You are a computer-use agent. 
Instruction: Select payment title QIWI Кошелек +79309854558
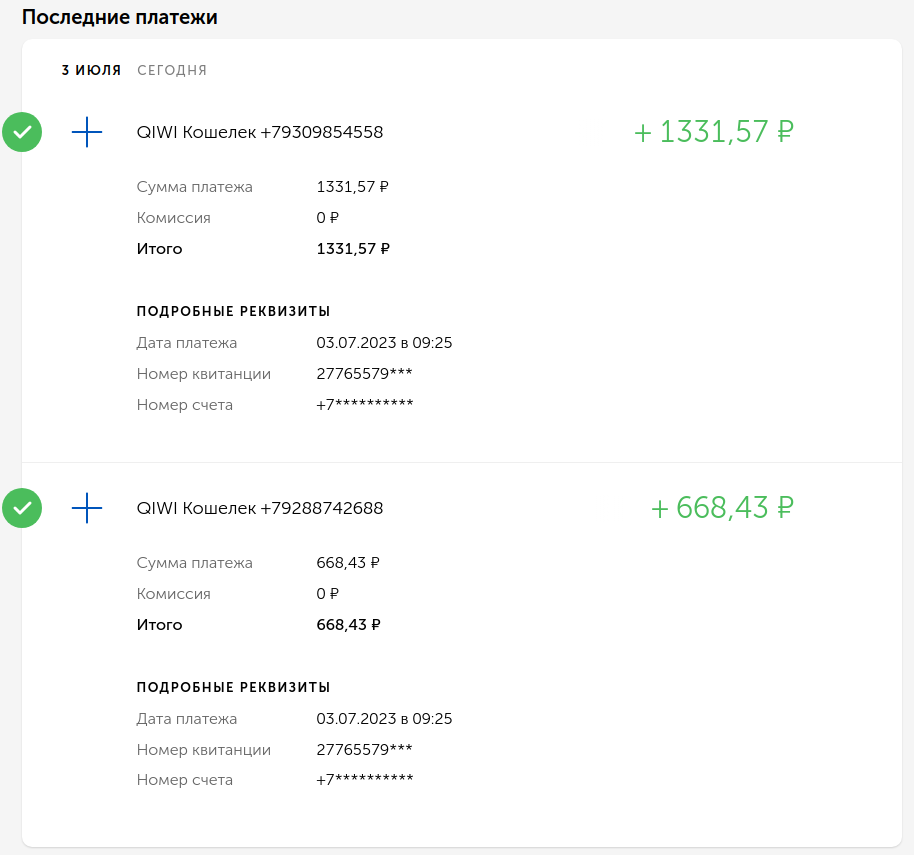[260, 132]
